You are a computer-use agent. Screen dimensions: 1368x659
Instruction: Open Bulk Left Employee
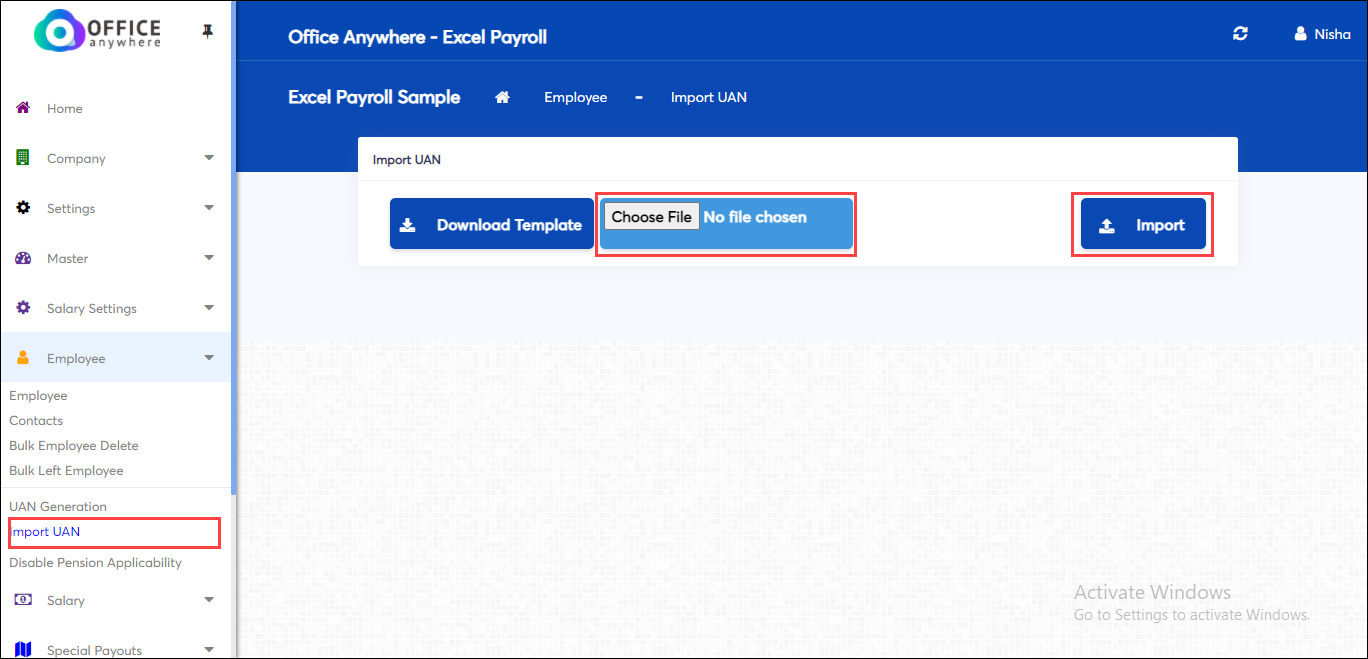click(66, 471)
